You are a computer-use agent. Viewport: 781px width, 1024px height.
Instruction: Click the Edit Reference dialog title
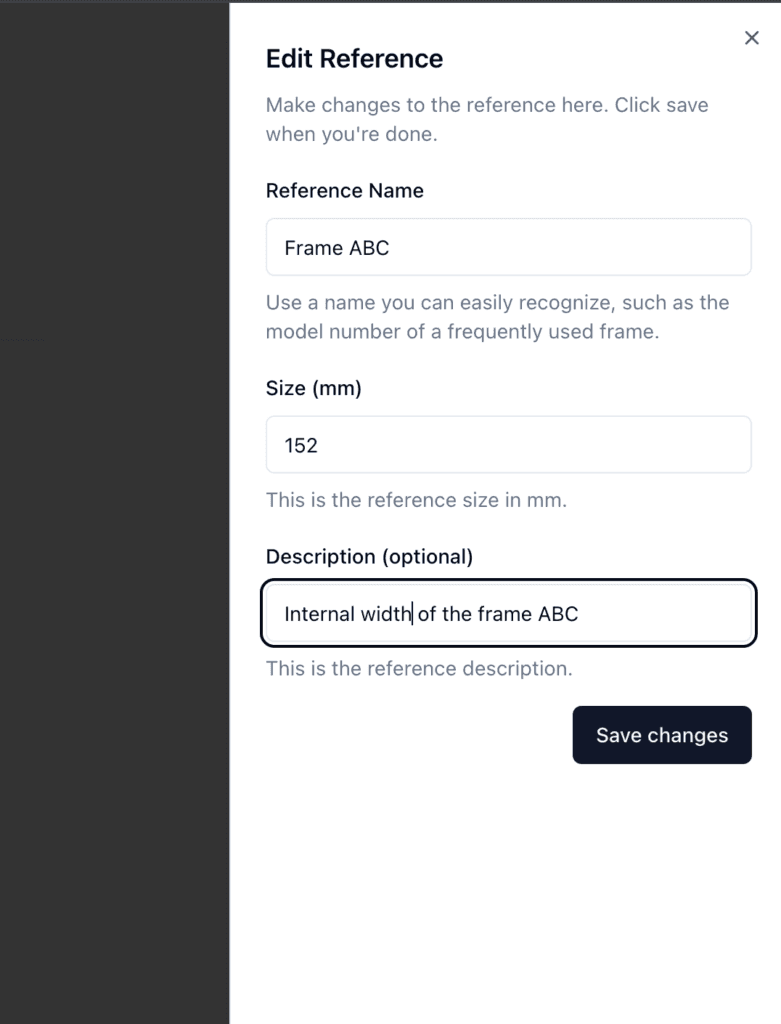pyautogui.click(x=353, y=58)
